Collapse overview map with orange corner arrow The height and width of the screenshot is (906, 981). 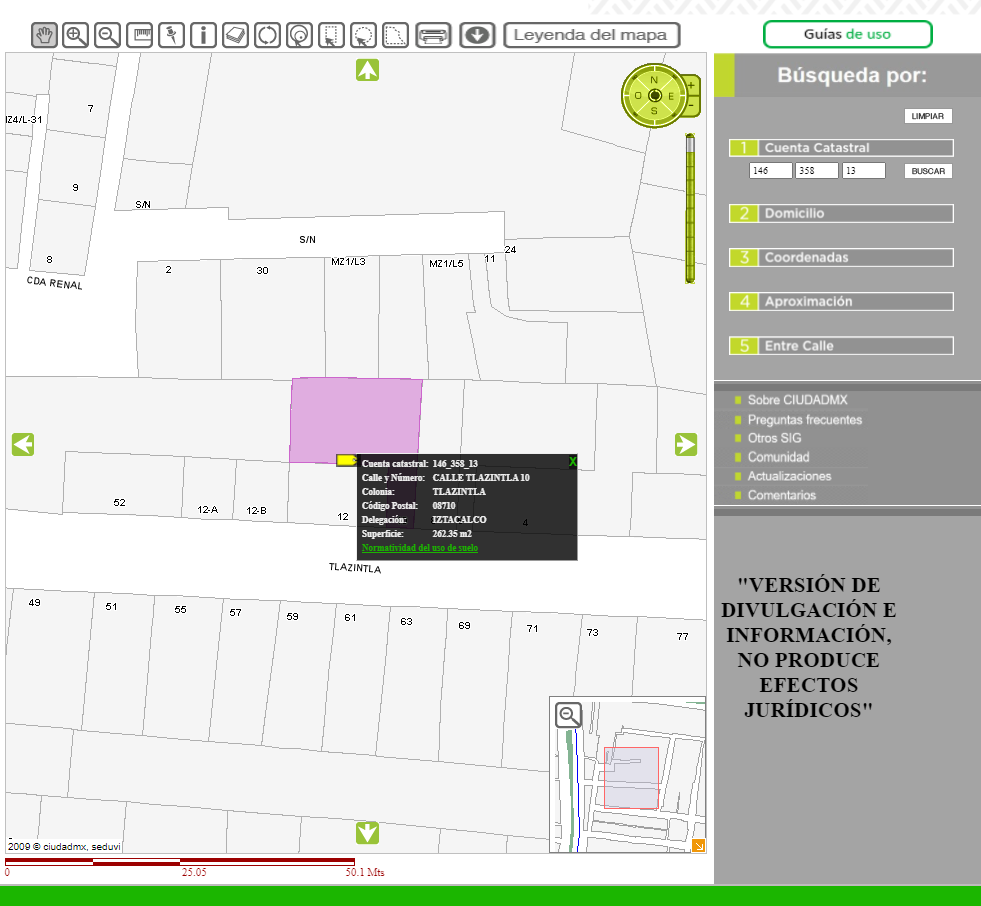(698, 845)
